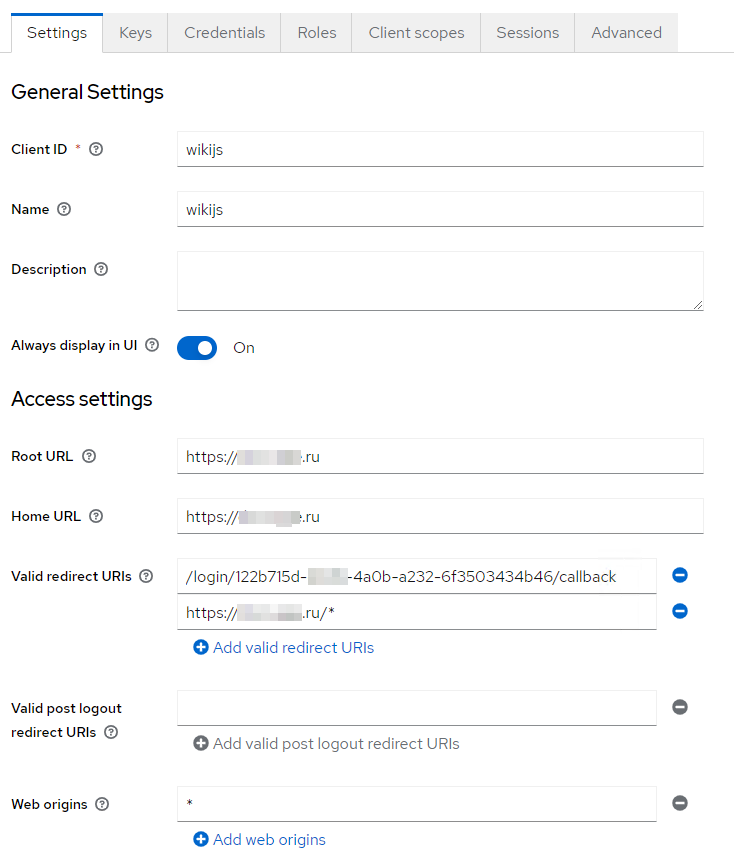
Task: Add valid redirect URIs
Action: [283, 648]
